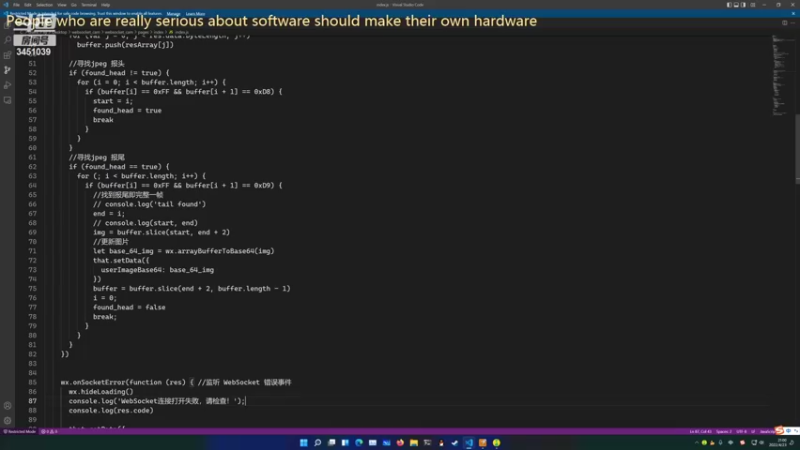The width and height of the screenshot is (800, 450).
Task: Change file encoding UTF-8
Action: (x=741, y=432)
